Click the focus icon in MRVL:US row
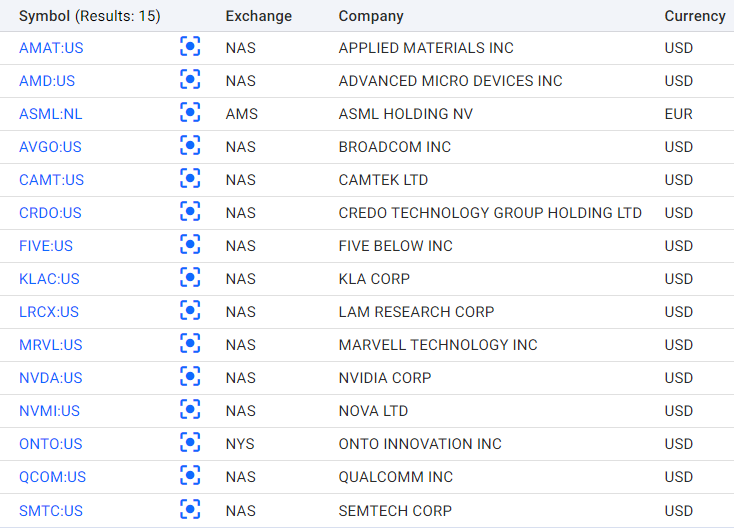 coord(190,344)
